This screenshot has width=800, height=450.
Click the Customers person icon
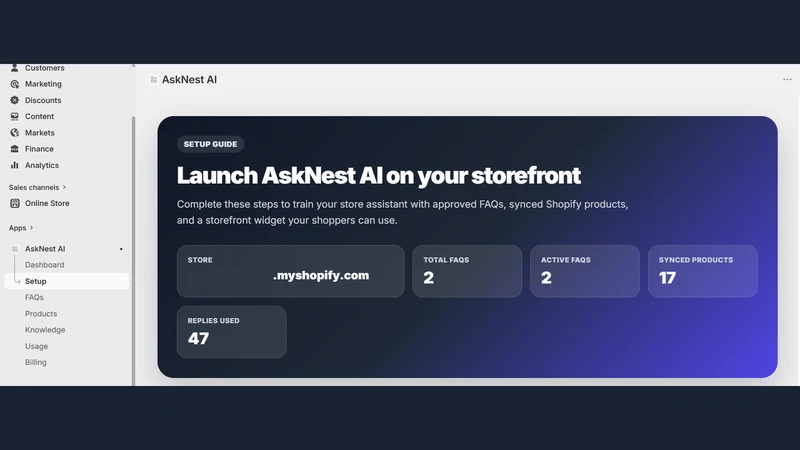(x=14, y=68)
